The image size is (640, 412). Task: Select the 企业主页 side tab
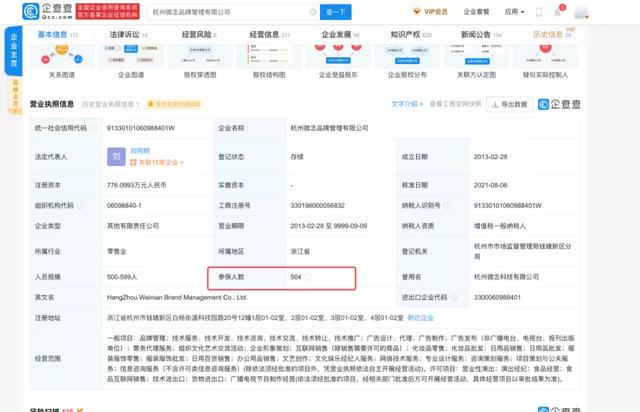(x=13, y=51)
